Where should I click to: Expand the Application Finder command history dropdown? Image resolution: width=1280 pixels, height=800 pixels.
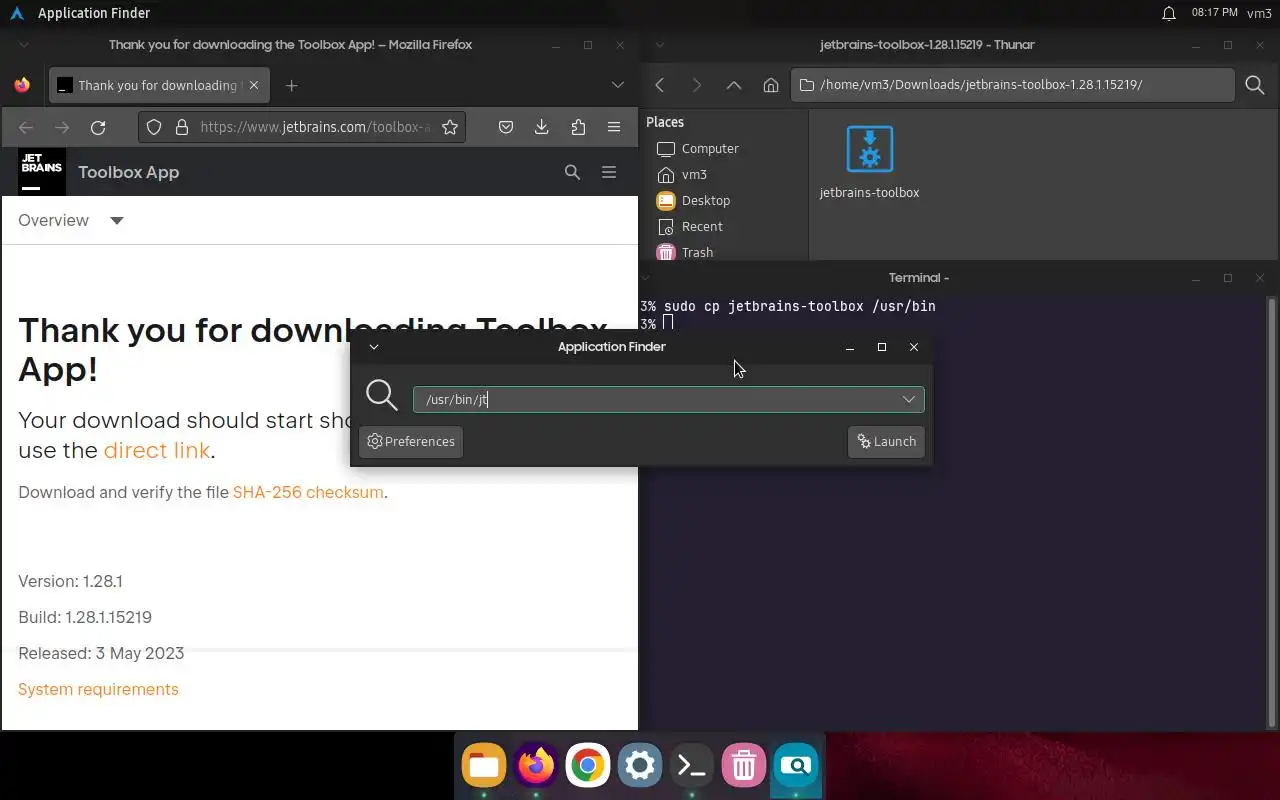pyautogui.click(x=909, y=400)
